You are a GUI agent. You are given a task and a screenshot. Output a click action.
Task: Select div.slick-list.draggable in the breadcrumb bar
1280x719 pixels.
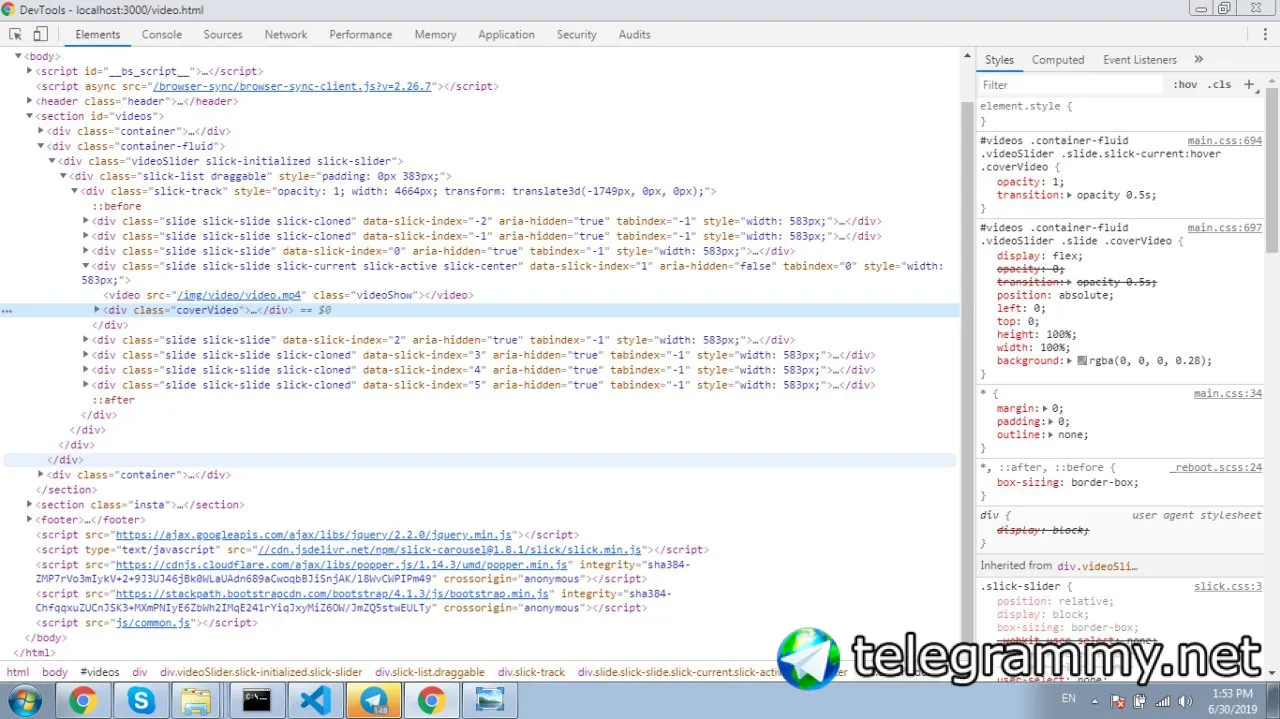(430, 672)
